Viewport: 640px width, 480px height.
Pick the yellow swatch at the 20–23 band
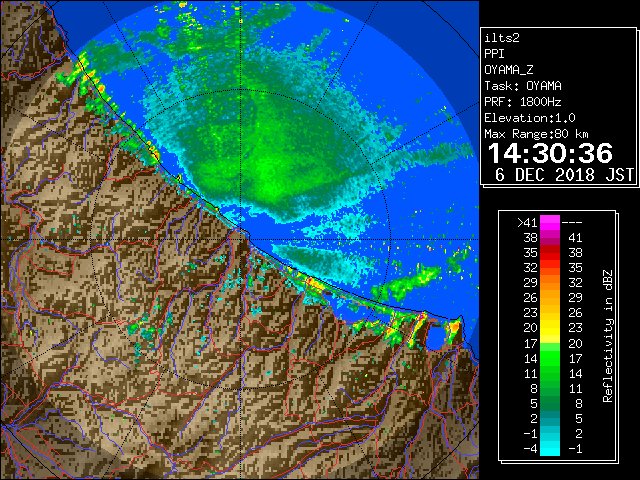pyautogui.click(x=550, y=328)
